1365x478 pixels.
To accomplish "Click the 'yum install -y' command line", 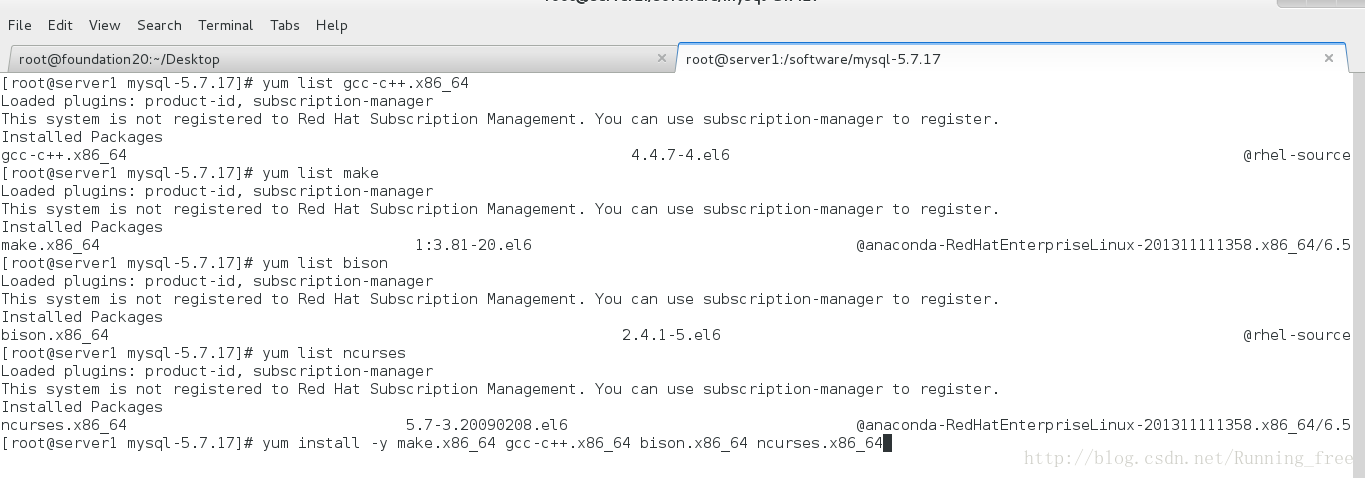I will (572, 443).
